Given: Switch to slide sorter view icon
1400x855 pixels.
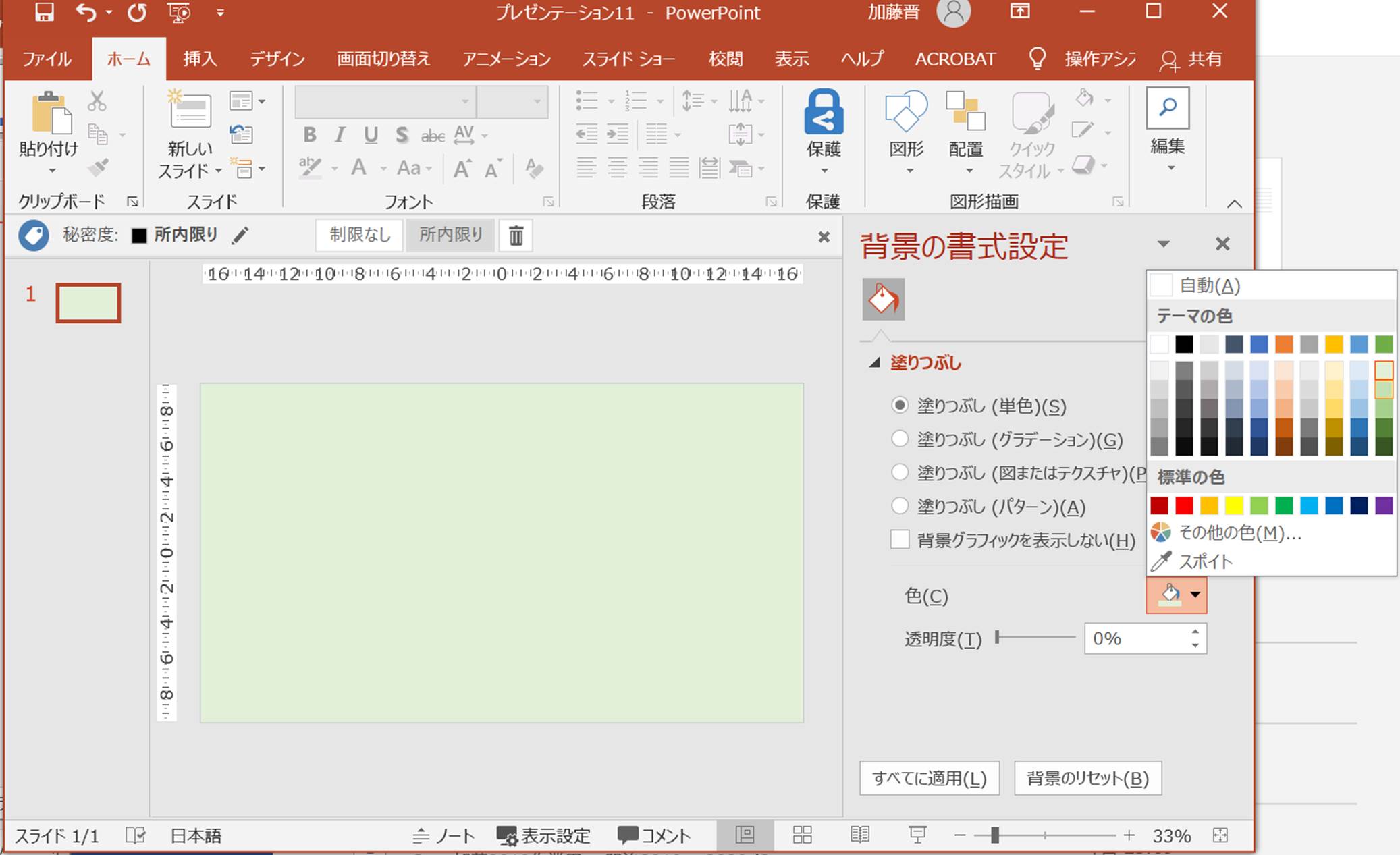Looking at the screenshot, I should [802, 835].
